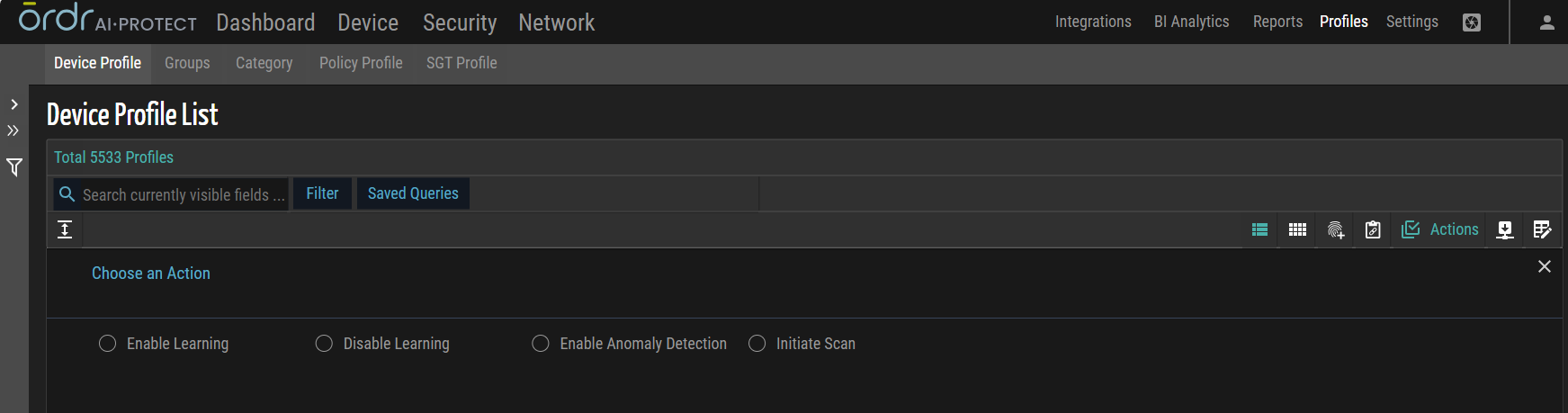Click the fingerprint add icon
This screenshot has width=1568, height=413.
coord(1336,230)
